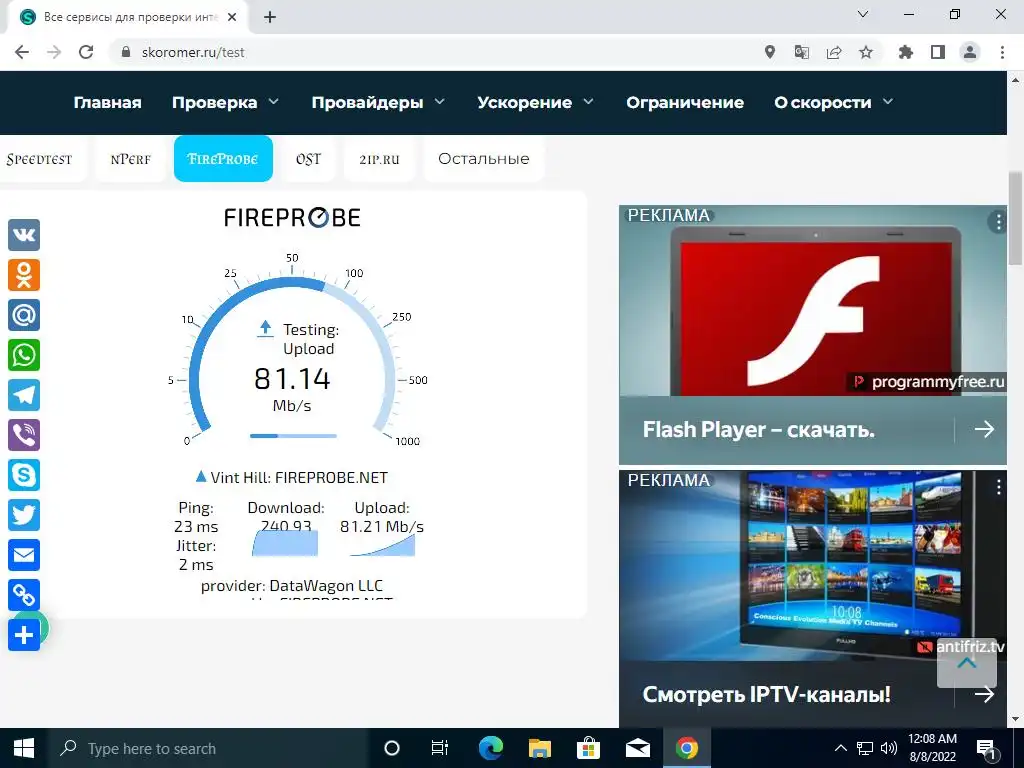Switch to Speedtest tab
This screenshot has width=1024, height=768.
pos(40,159)
